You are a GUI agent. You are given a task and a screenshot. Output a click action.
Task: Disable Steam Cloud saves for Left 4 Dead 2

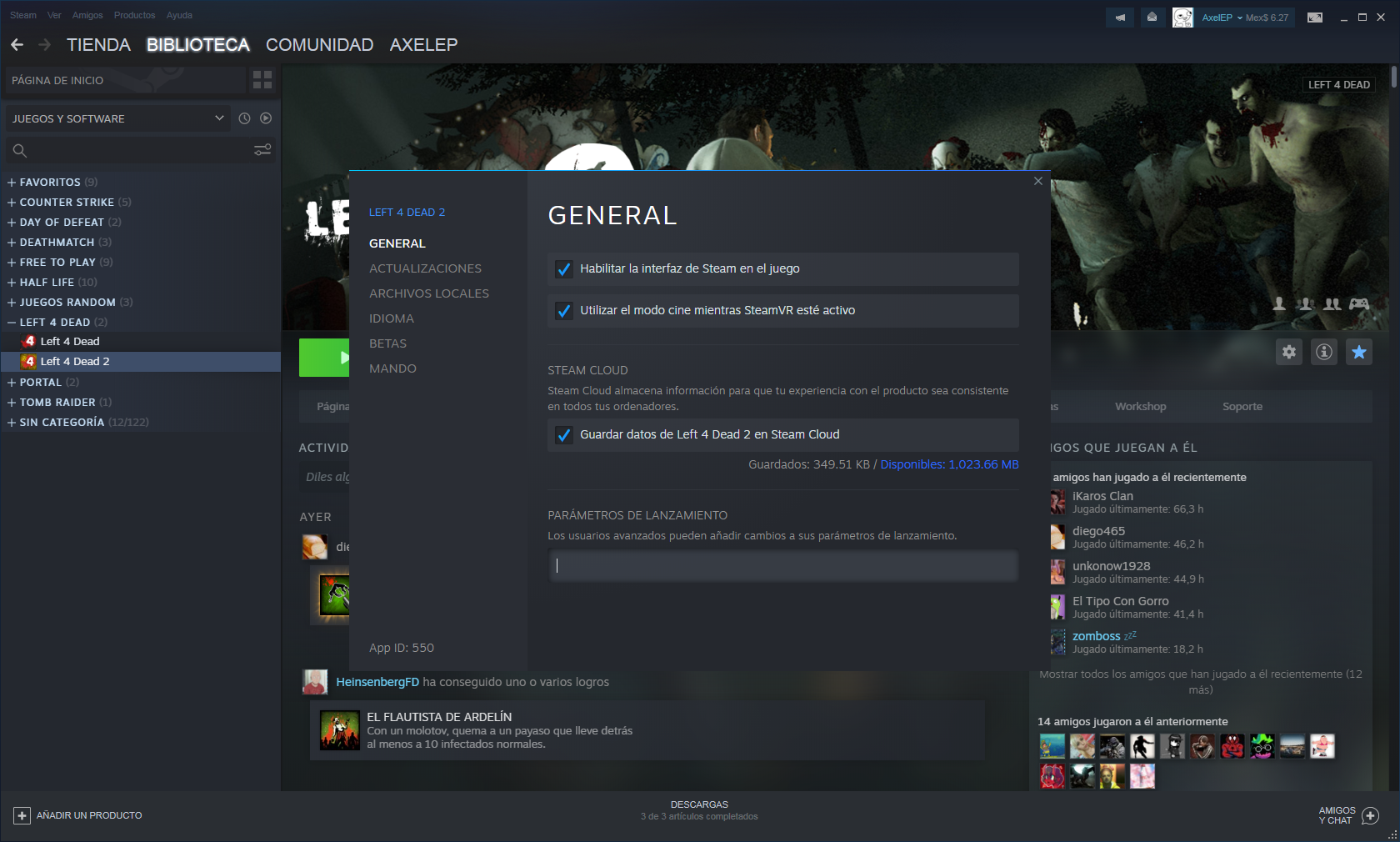pos(564,435)
